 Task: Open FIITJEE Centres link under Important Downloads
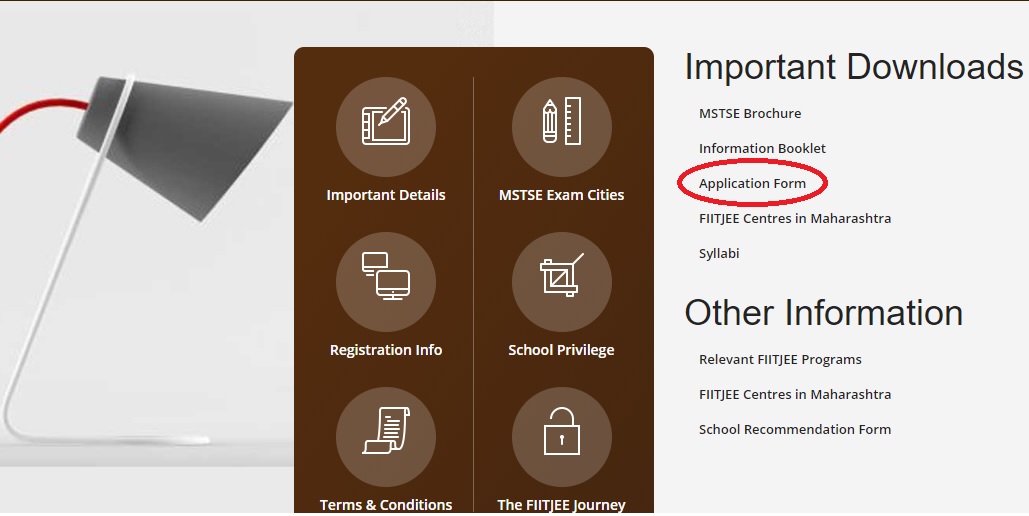795,219
